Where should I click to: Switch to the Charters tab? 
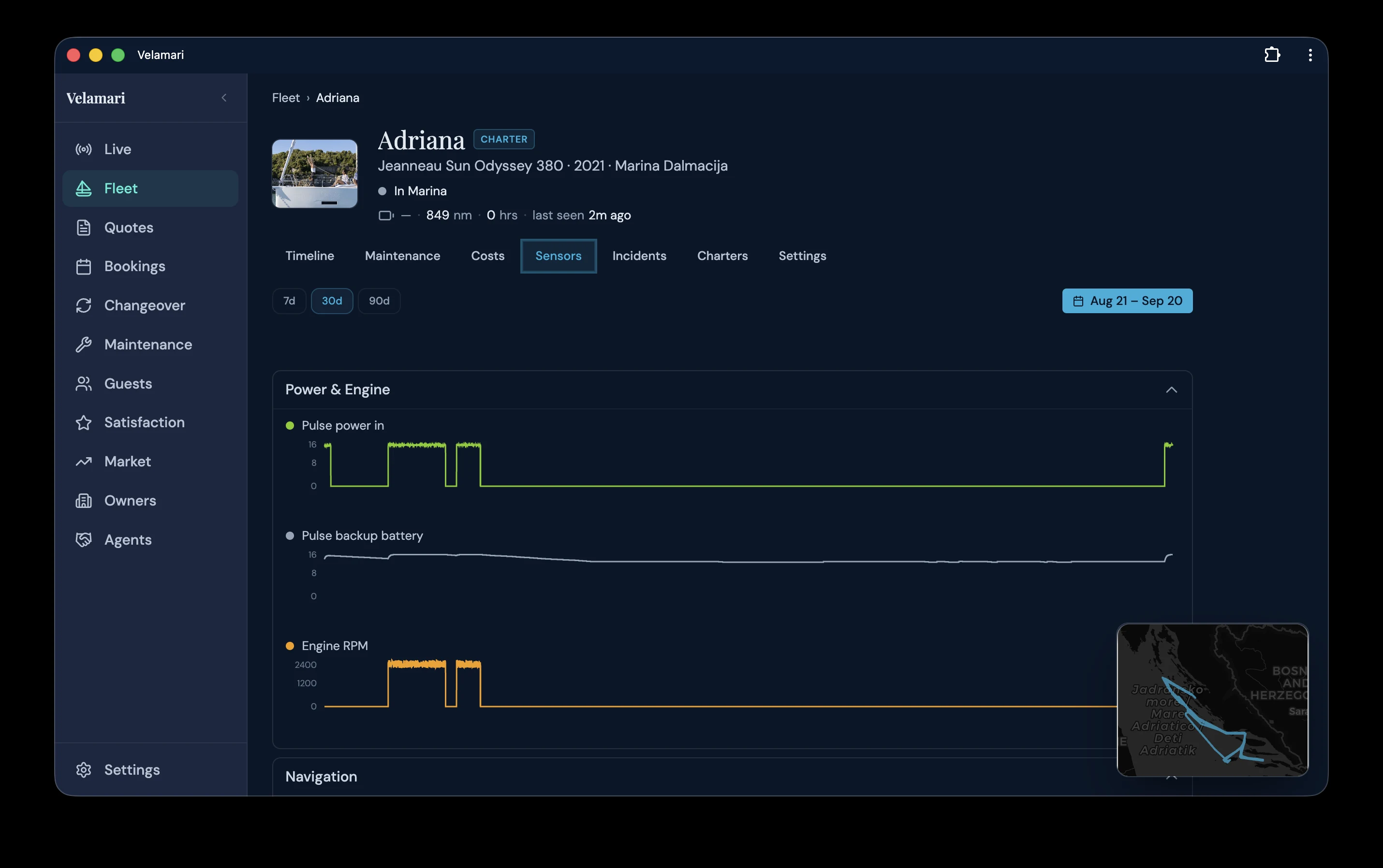point(722,256)
